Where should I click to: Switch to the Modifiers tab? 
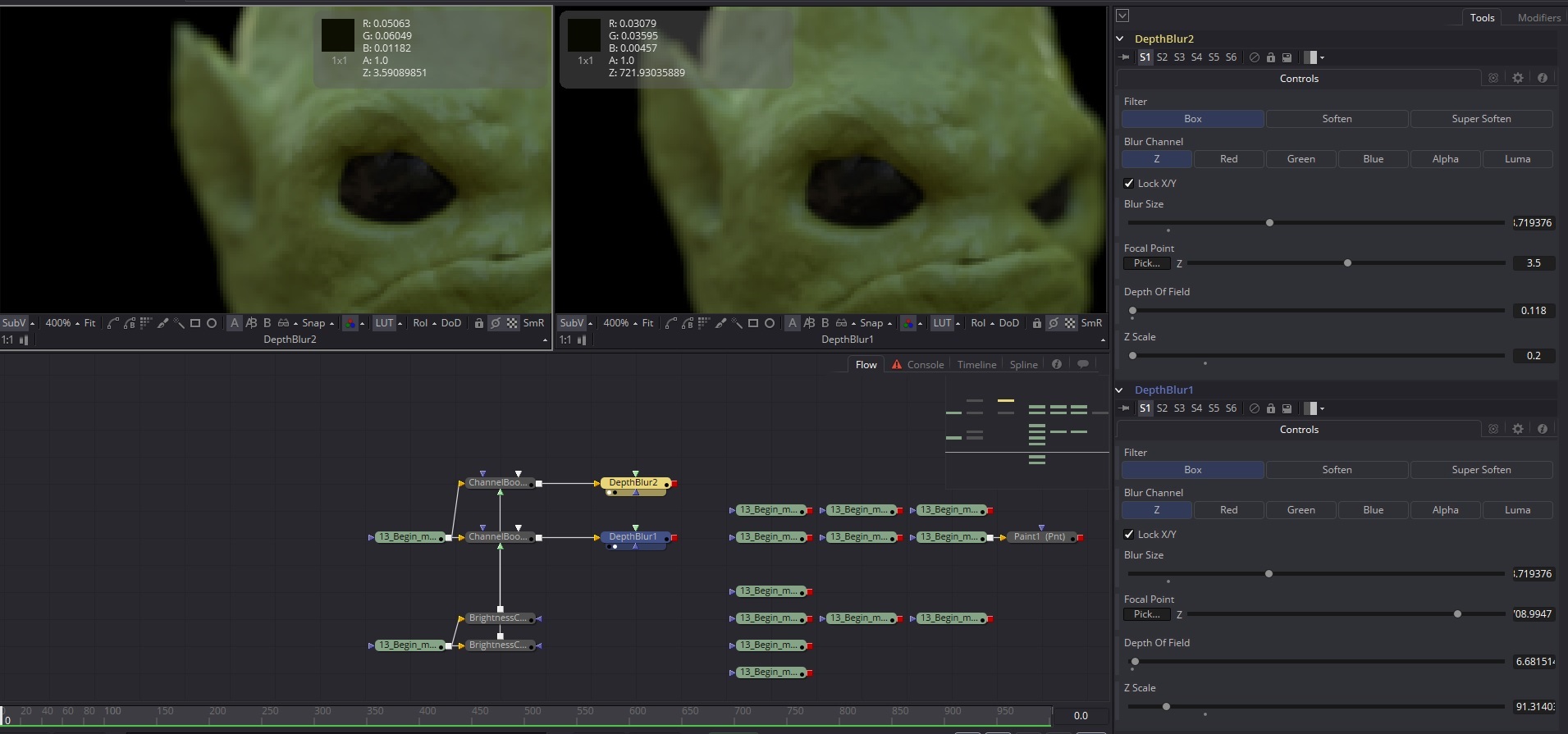coord(1538,17)
